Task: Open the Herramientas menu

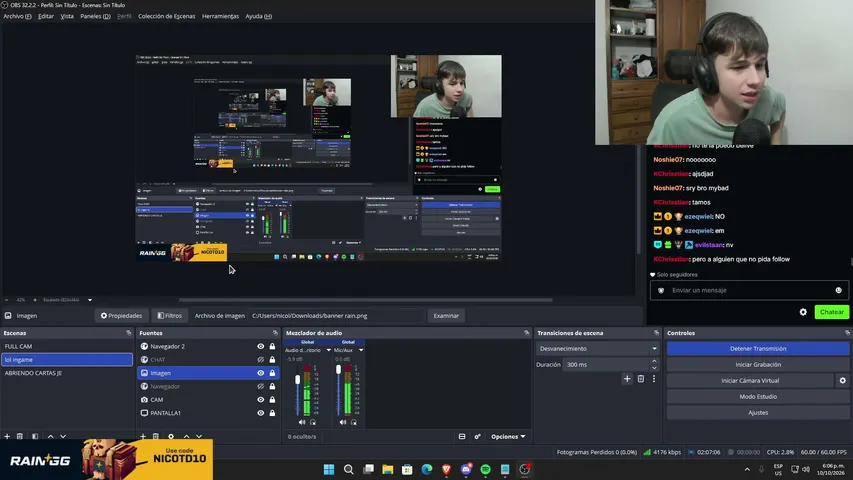Action: coord(220,16)
